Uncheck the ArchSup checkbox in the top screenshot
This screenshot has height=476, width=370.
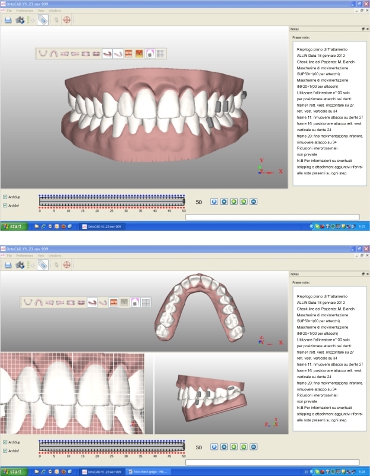click(5, 197)
